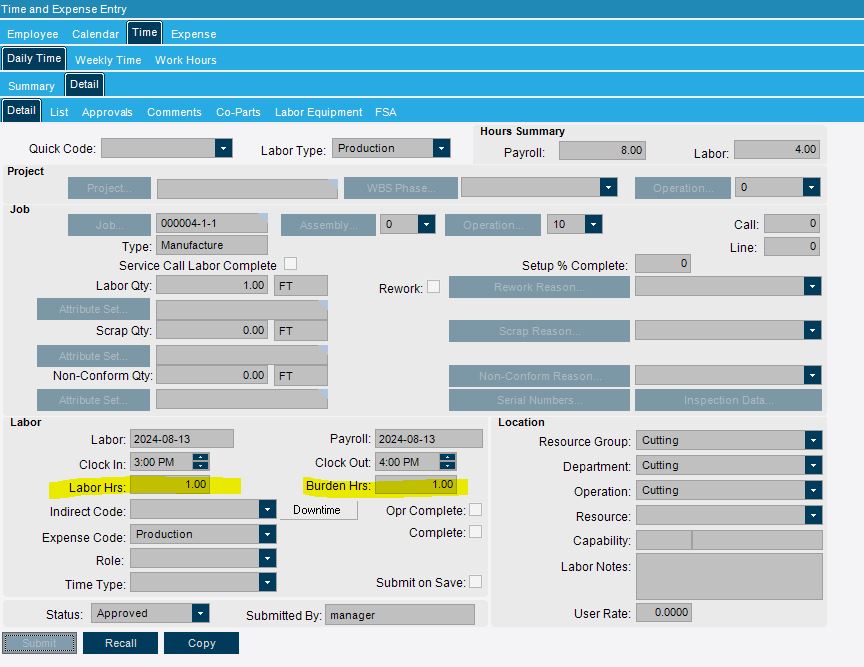This screenshot has height=667, width=864.
Task: Decrease Clock Out time with down spinner
Action: [x=447, y=466]
